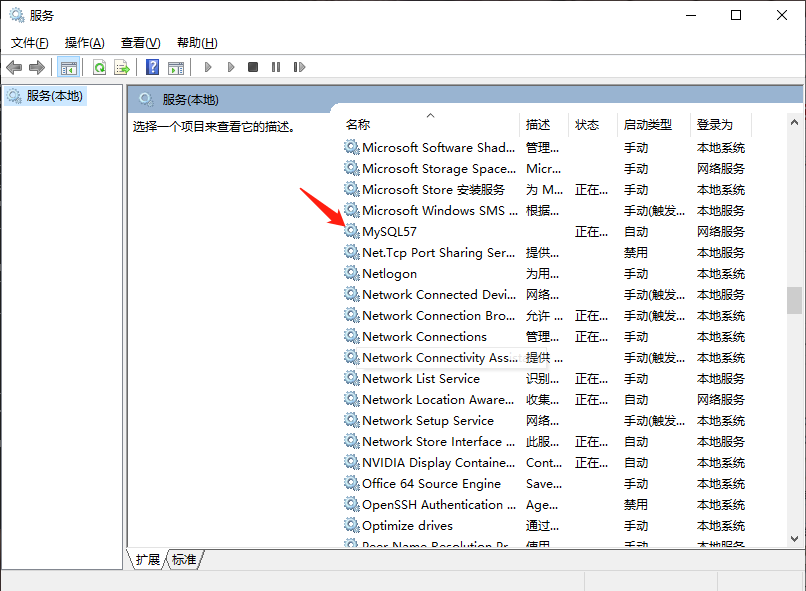Image resolution: width=806 pixels, height=591 pixels.
Task: Click the gear icon next to MySQL57
Action: coord(352,231)
